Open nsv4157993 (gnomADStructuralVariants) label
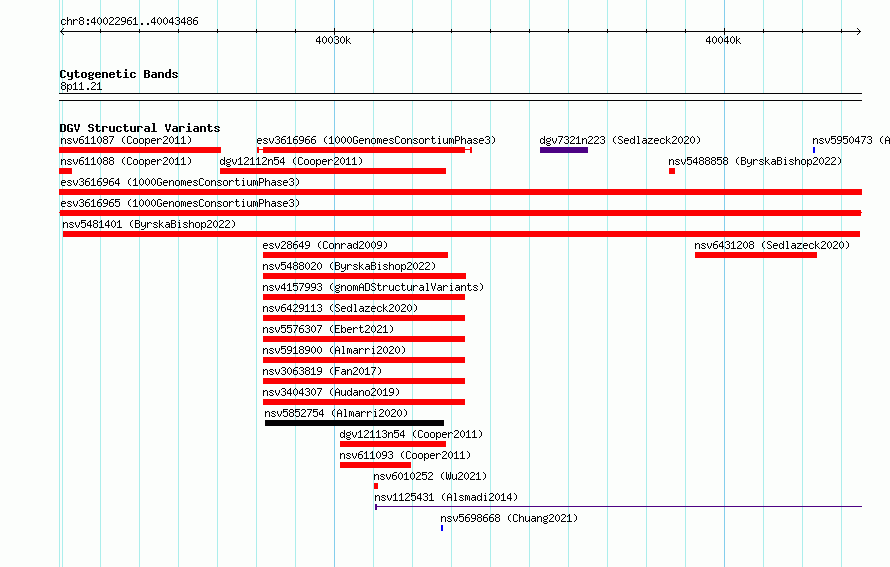The image size is (890, 567). (x=373, y=287)
